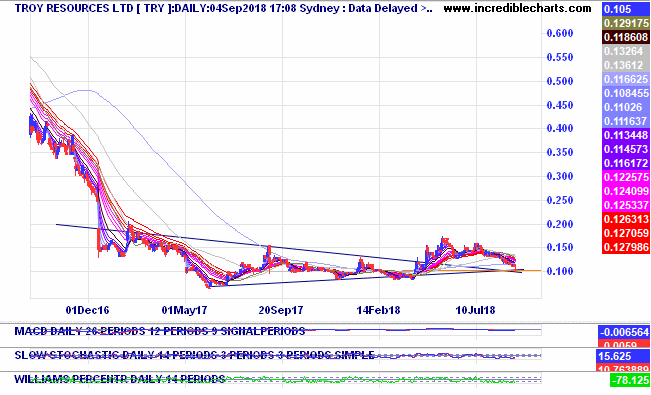Click the 14Feb18 date label

pos(378,310)
